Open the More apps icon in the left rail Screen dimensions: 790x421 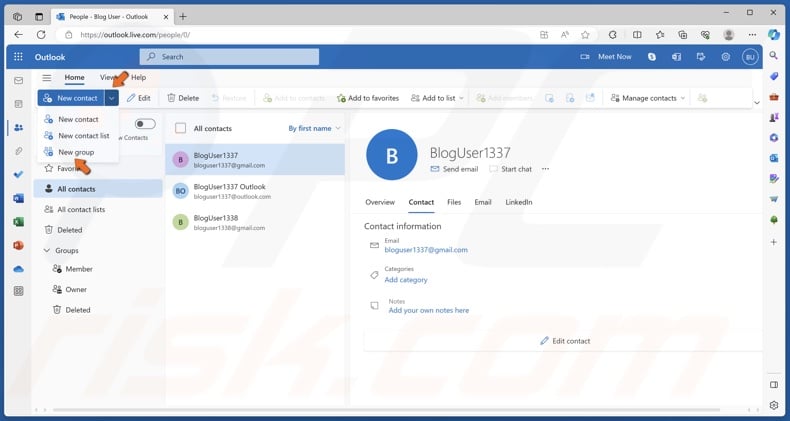(x=19, y=291)
